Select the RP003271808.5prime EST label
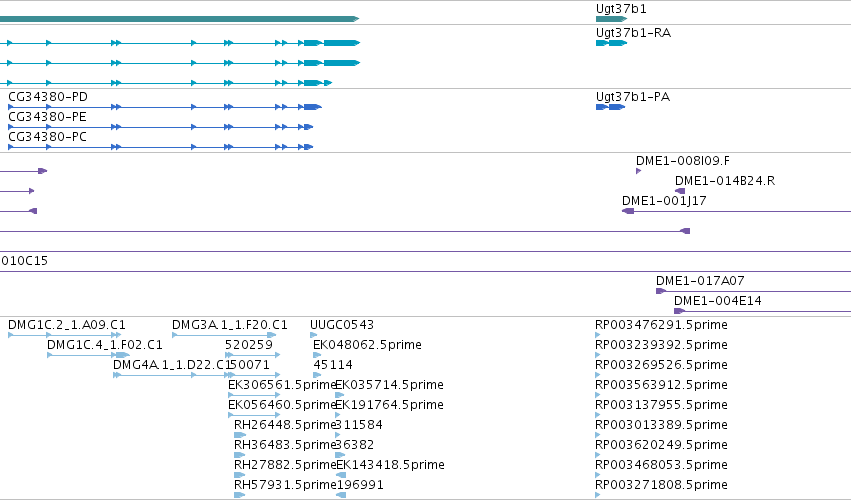851x500 pixels. 661,485
